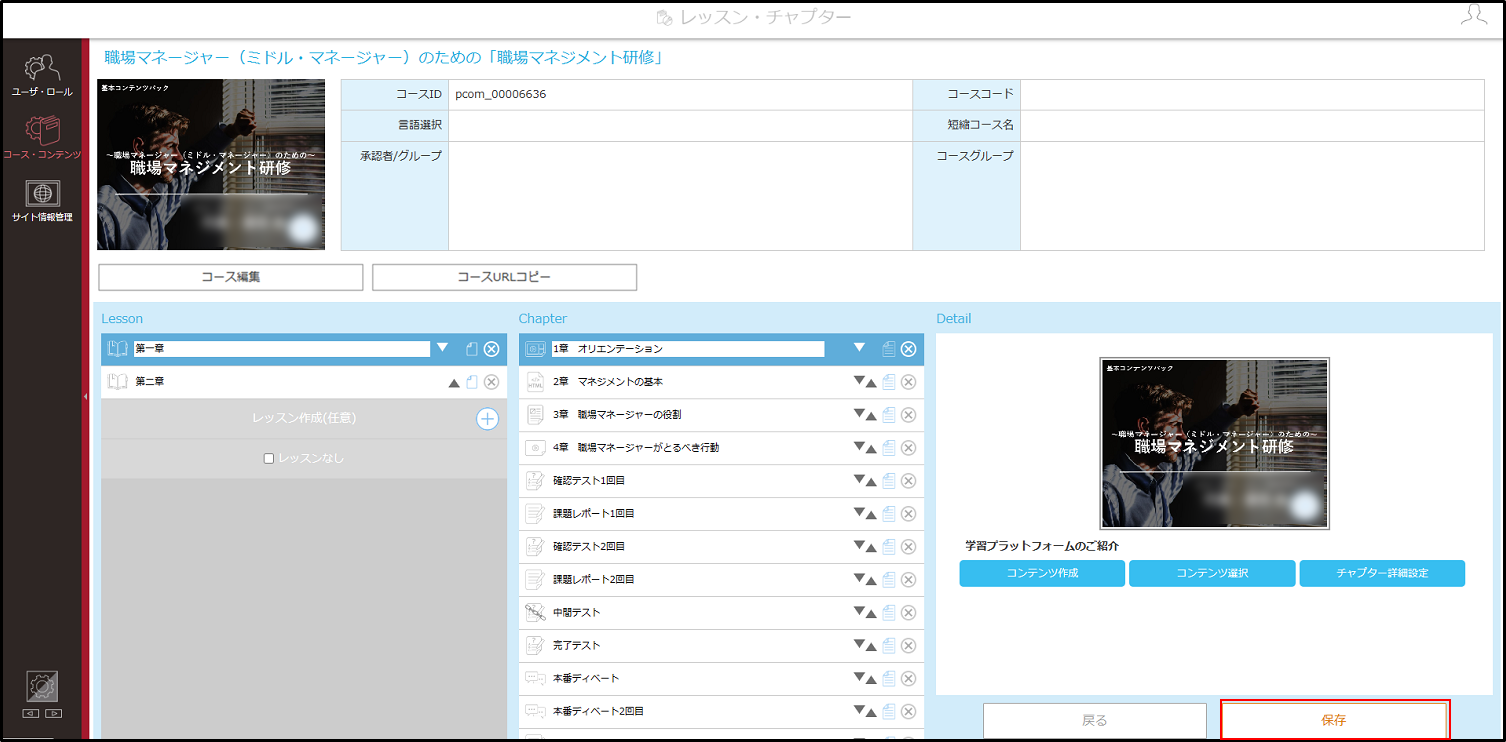Delete the 本番ディベート chapter
The image size is (1506, 742).
click(908, 679)
